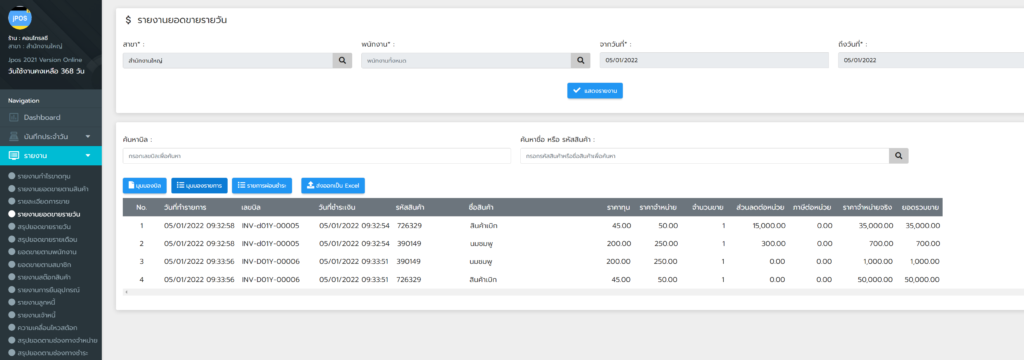This screenshot has height=360, width=1024.
Task: Switch to มุมมองบิล view
Action: (145, 186)
